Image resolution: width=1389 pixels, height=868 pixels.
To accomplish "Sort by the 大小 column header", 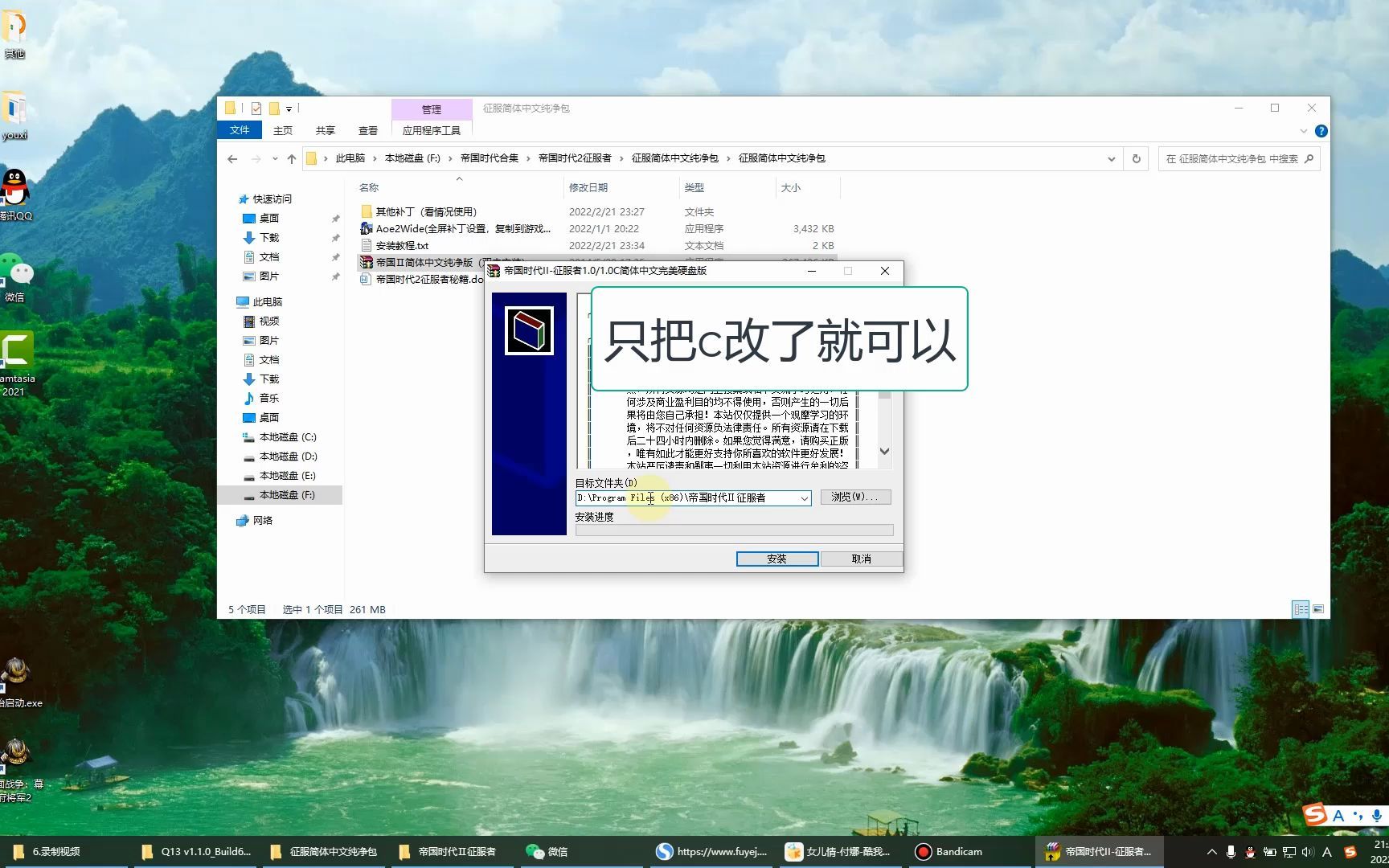I will pos(791,188).
